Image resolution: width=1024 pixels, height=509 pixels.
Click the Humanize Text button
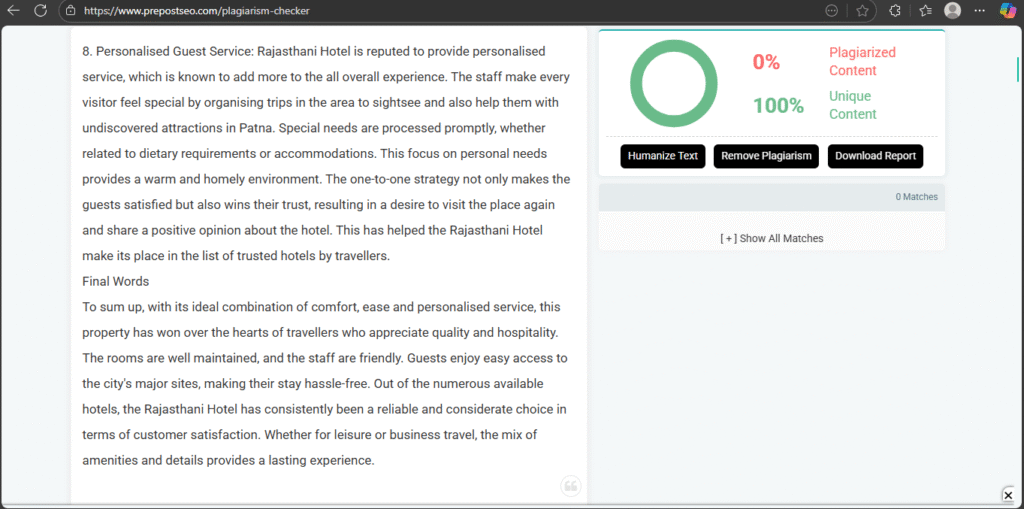coord(663,156)
